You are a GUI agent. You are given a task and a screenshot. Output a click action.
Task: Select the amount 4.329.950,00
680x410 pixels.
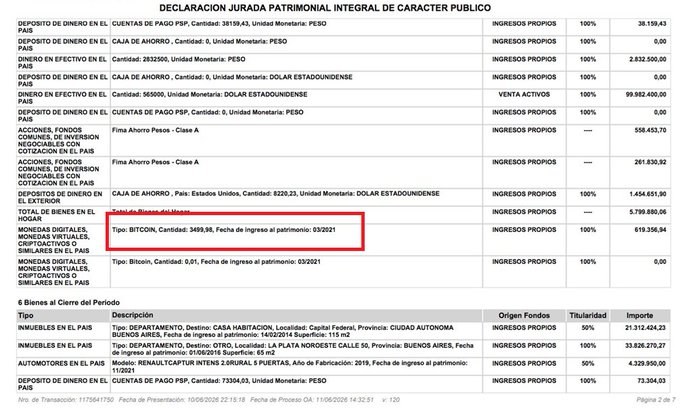point(647,363)
